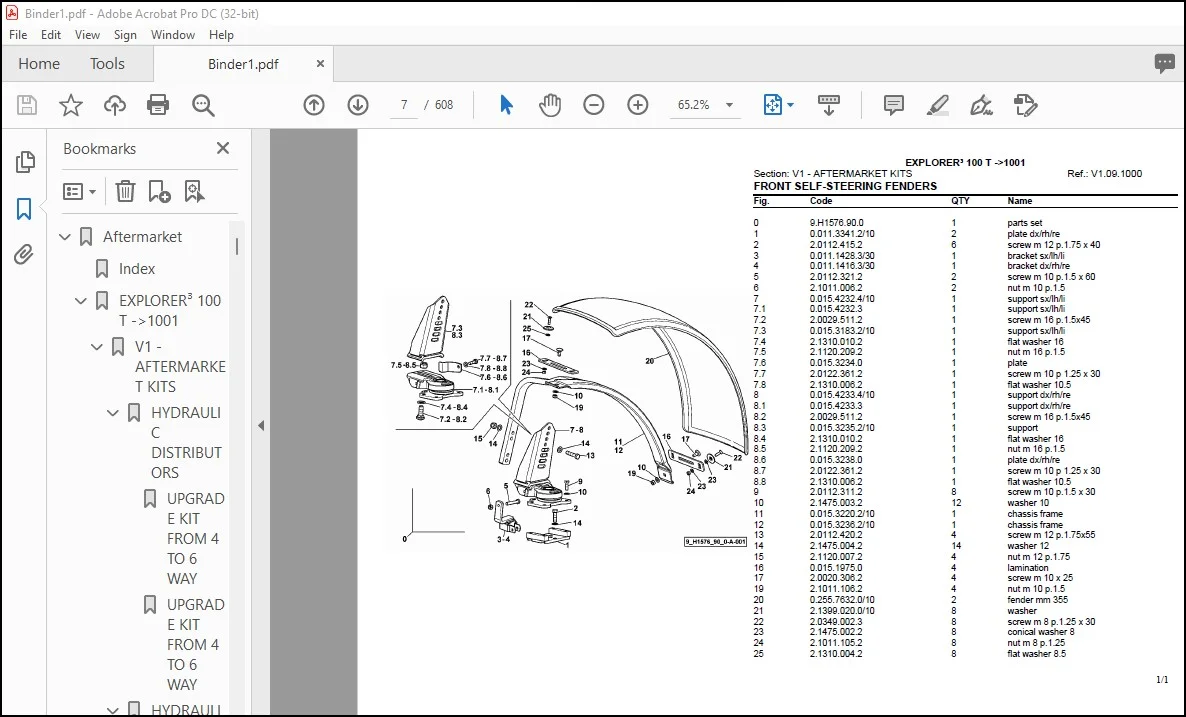Open the File menu
1186x717 pixels.
18,35
